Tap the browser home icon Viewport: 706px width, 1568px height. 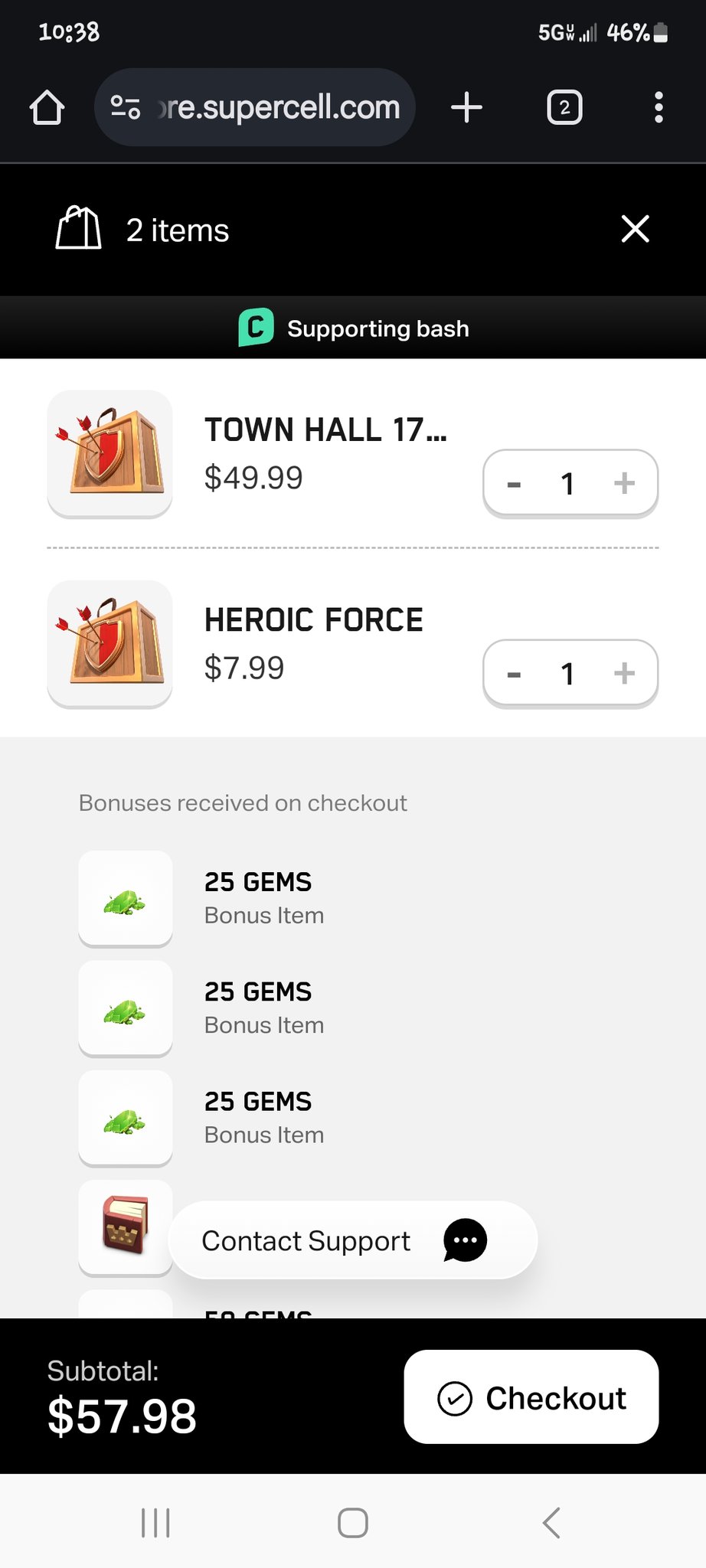47,107
